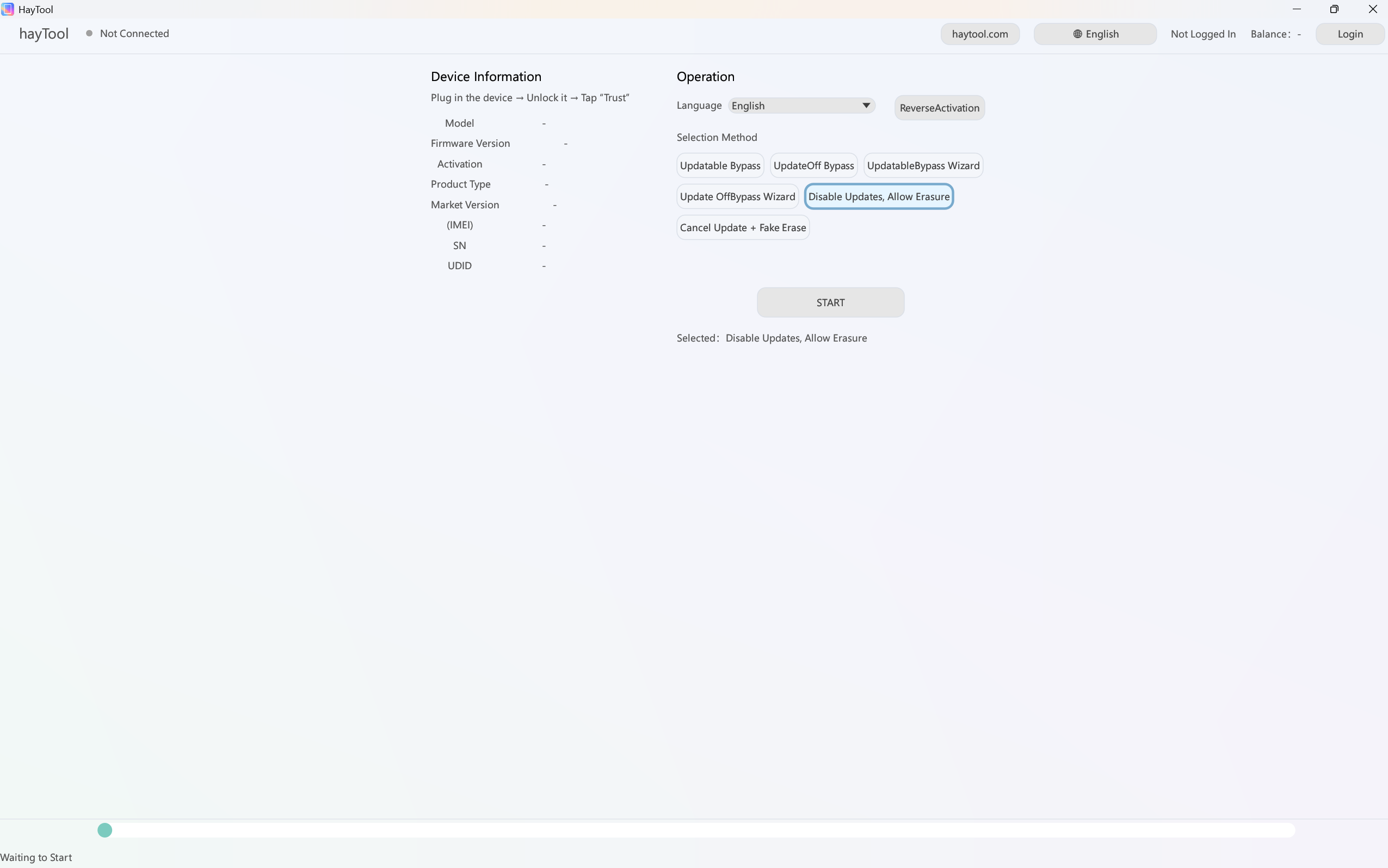Select the UpdateOff Bypass method
The image size is (1388, 868).
coord(813,165)
